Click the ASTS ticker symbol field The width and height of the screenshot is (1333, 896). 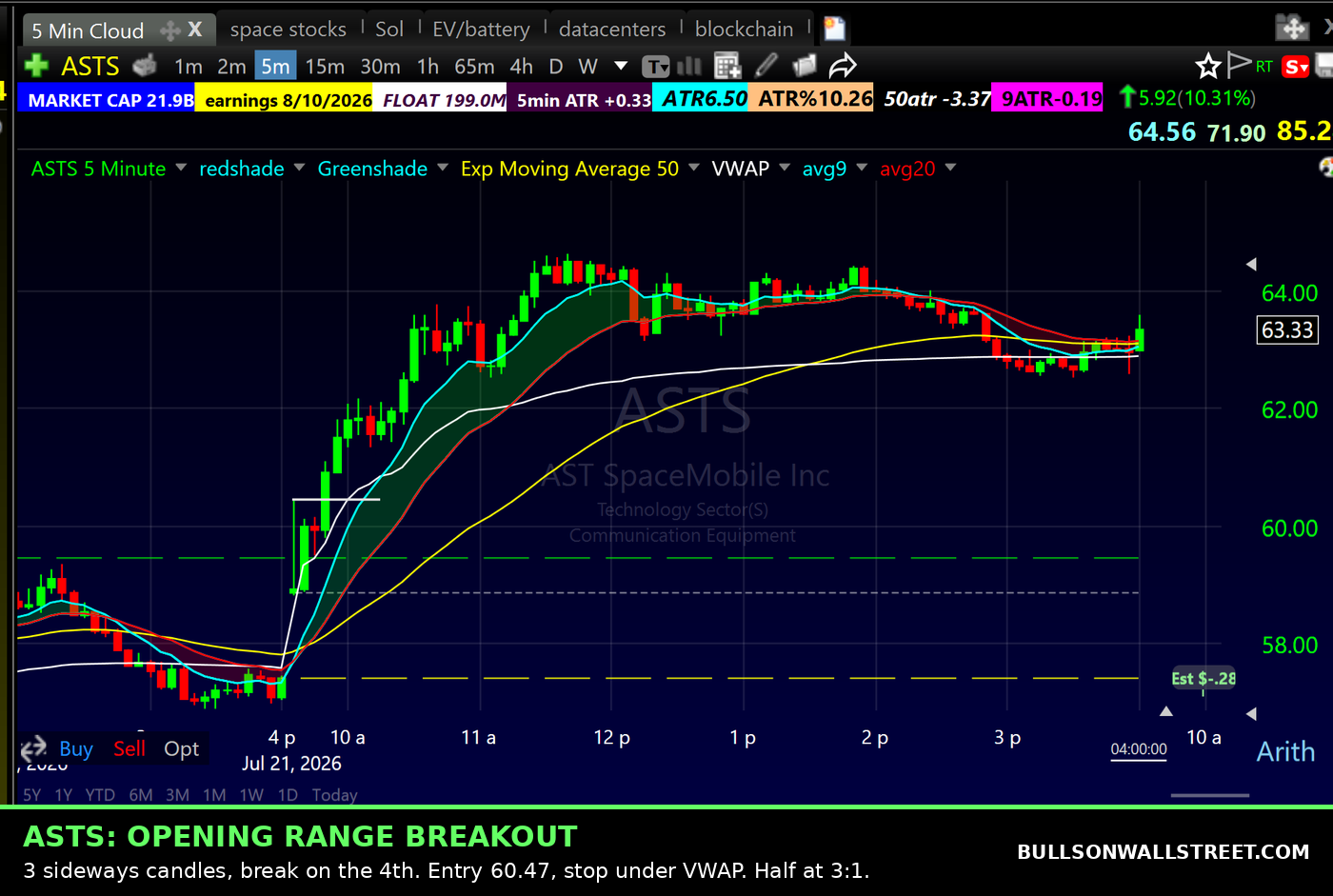tap(90, 66)
